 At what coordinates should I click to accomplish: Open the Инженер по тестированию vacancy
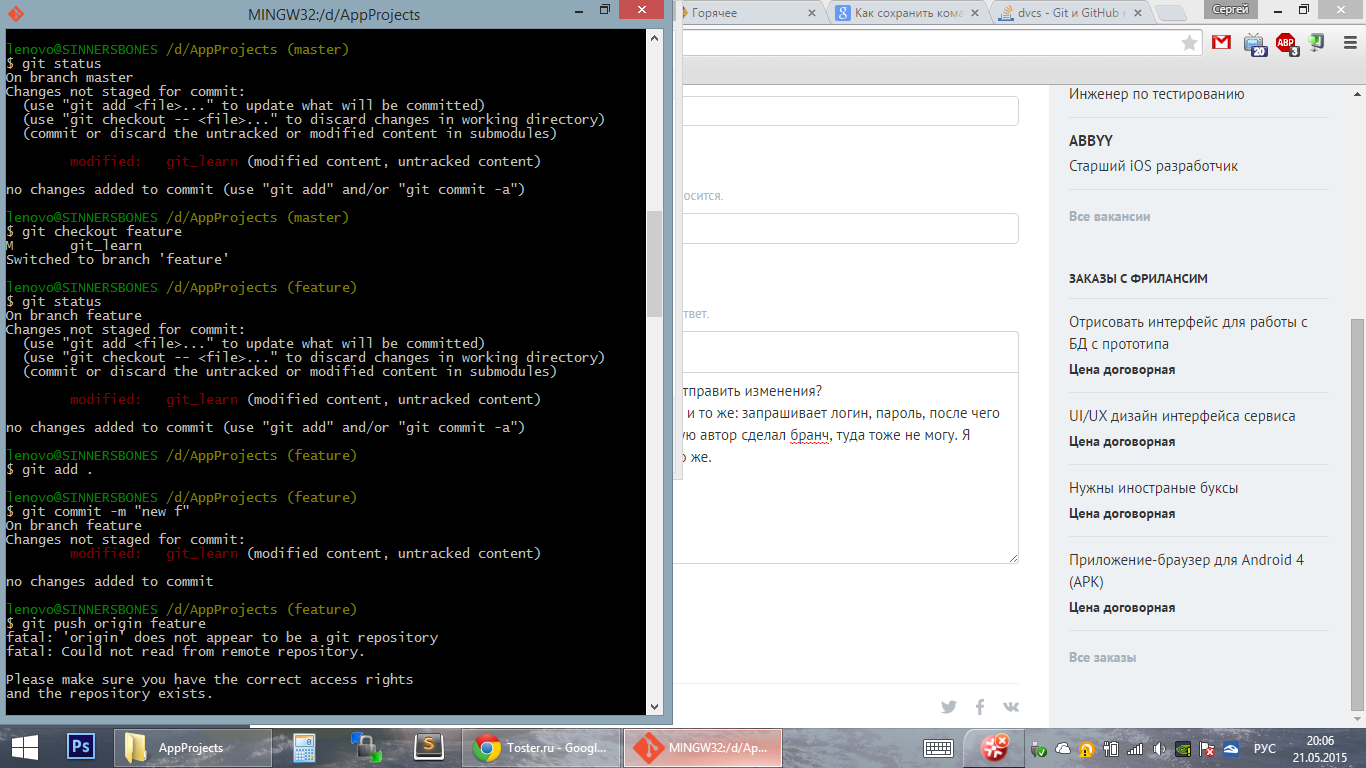tap(1156, 94)
